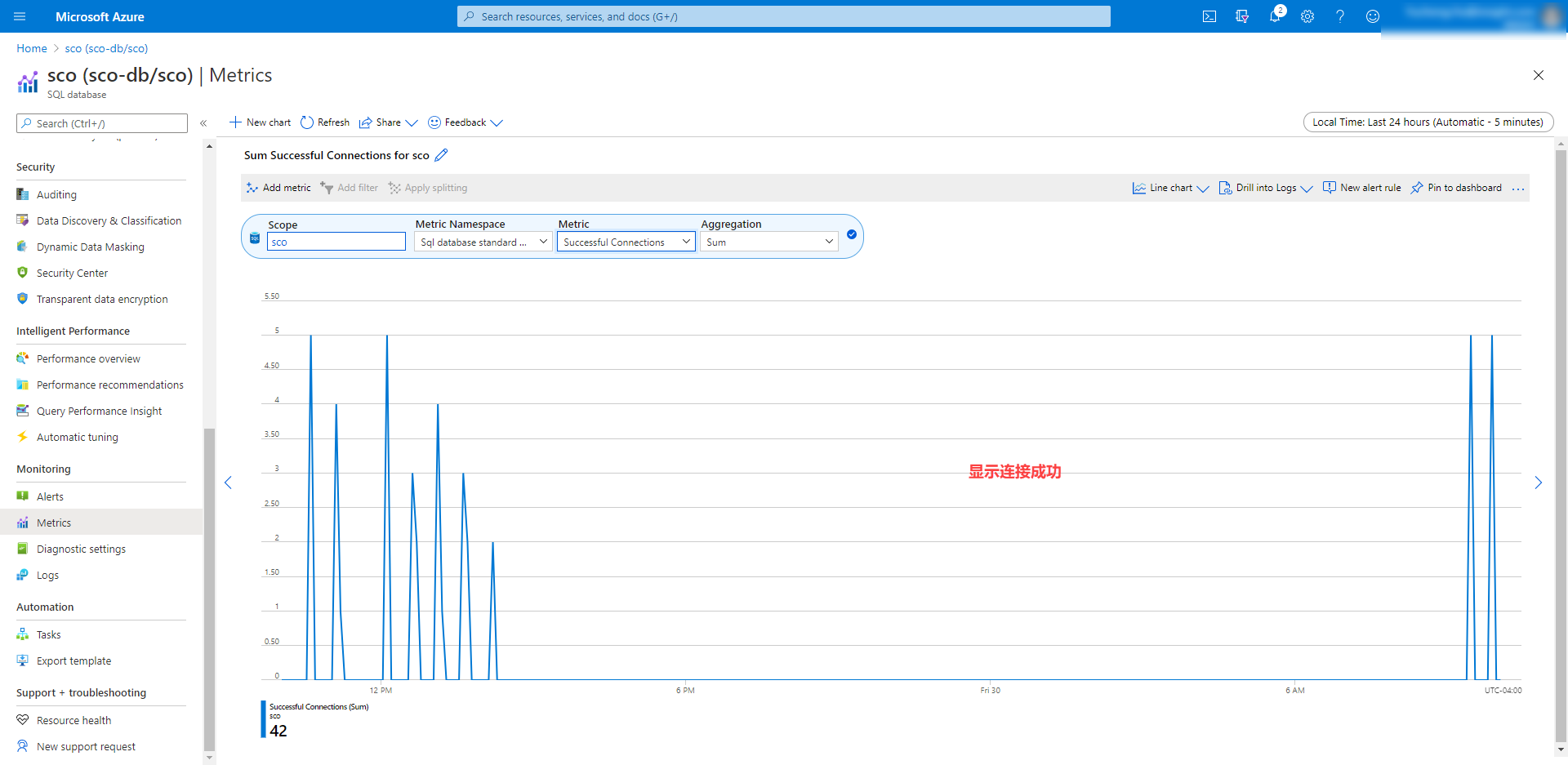Open more chart options ellipsis
The image size is (1568, 765).
click(x=1518, y=189)
